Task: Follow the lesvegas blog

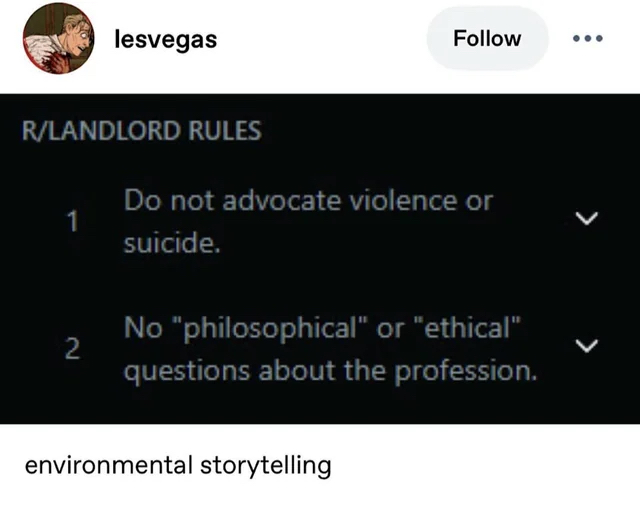Action: click(487, 39)
